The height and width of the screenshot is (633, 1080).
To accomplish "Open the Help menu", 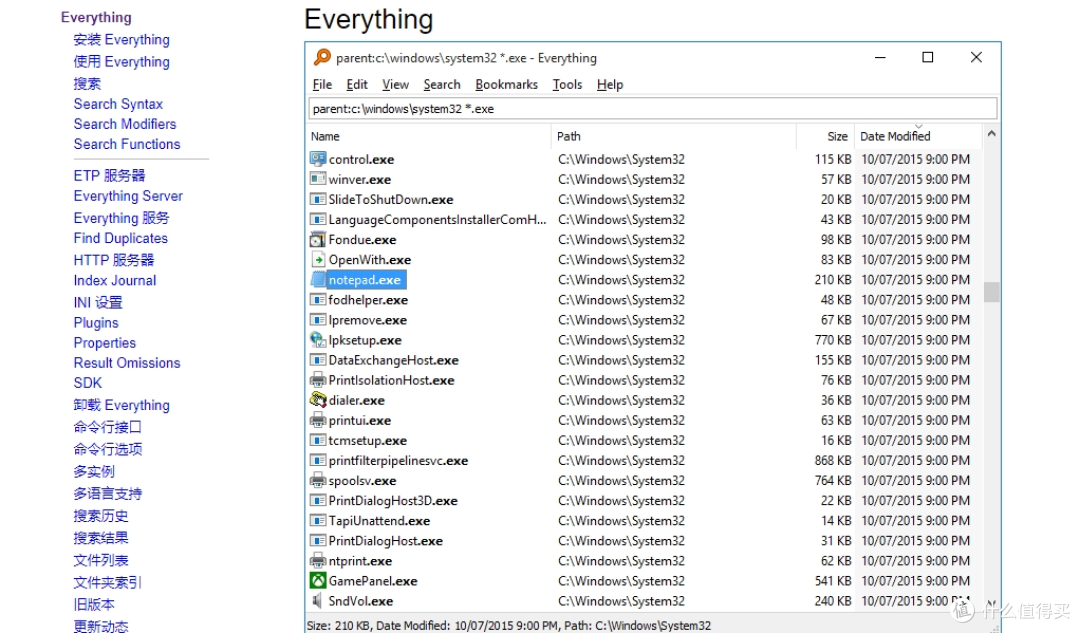I will tap(610, 85).
